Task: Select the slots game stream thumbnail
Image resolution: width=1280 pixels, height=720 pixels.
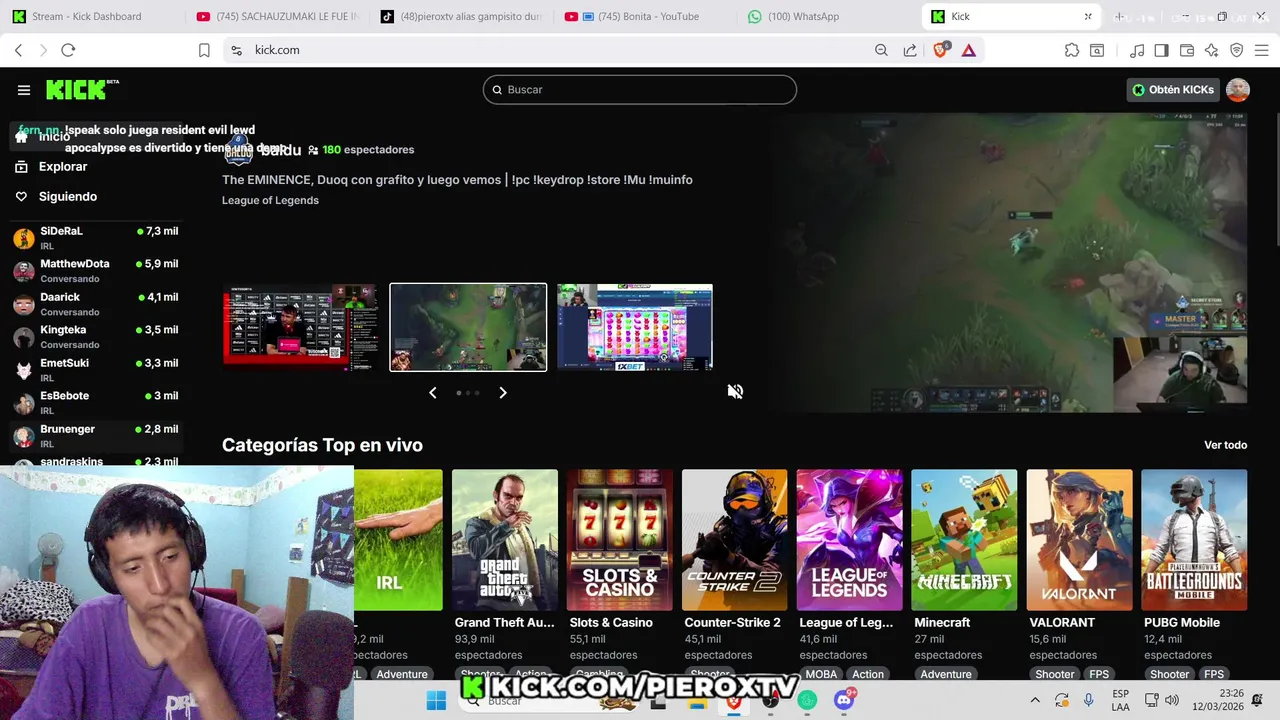Action: [x=635, y=327]
